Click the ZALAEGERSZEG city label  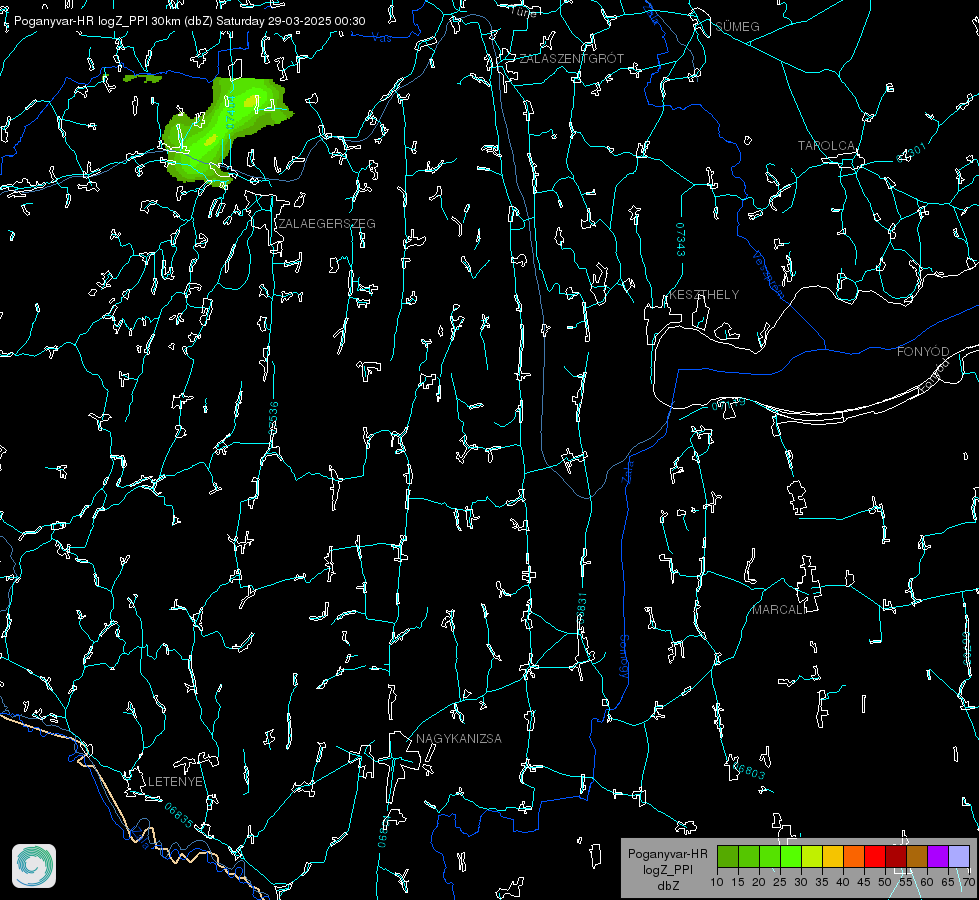[327, 224]
